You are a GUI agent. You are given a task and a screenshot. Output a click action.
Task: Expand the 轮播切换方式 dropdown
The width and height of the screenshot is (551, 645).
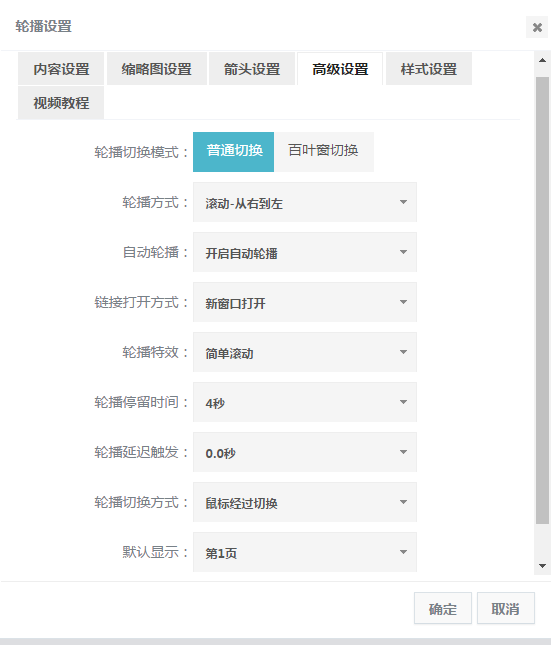point(305,502)
